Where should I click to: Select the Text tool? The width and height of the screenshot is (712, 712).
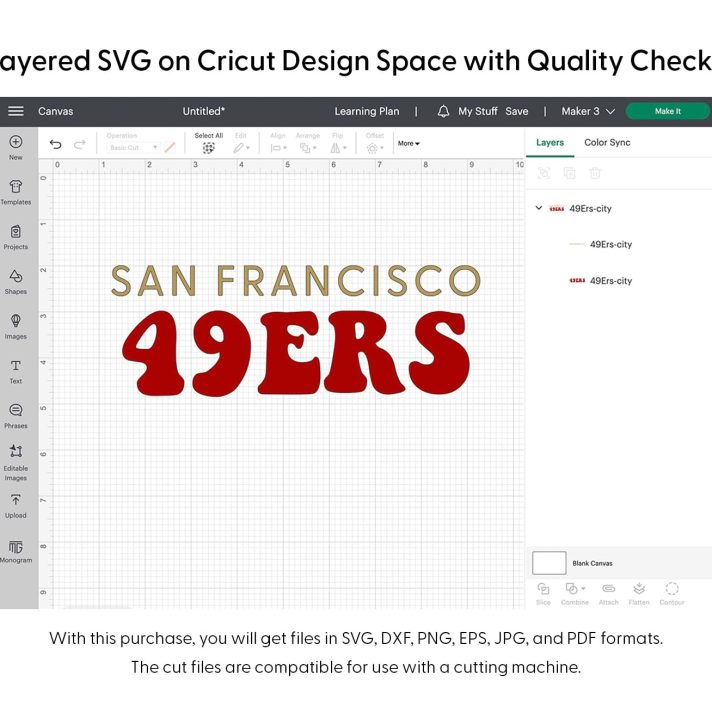16,371
